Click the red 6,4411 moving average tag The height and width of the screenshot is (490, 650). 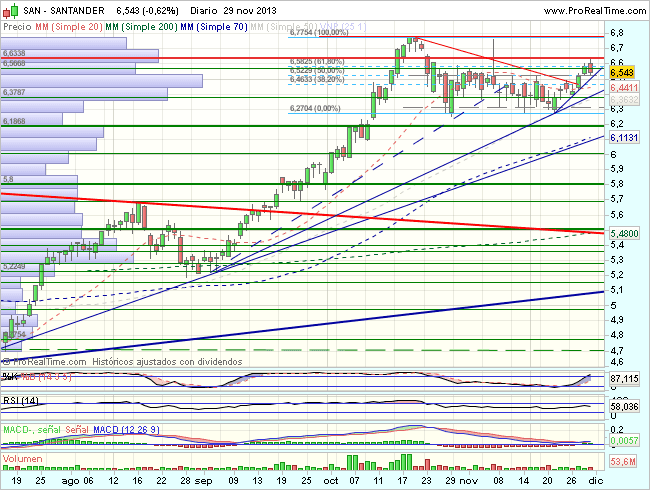pyautogui.click(x=624, y=87)
